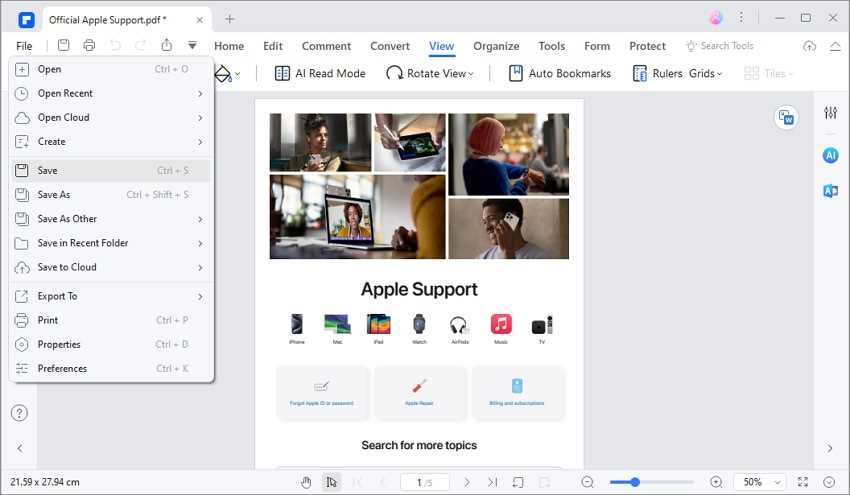This screenshot has height=495, width=850.
Task: Open Preferences from File menu
Action: [110, 368]
